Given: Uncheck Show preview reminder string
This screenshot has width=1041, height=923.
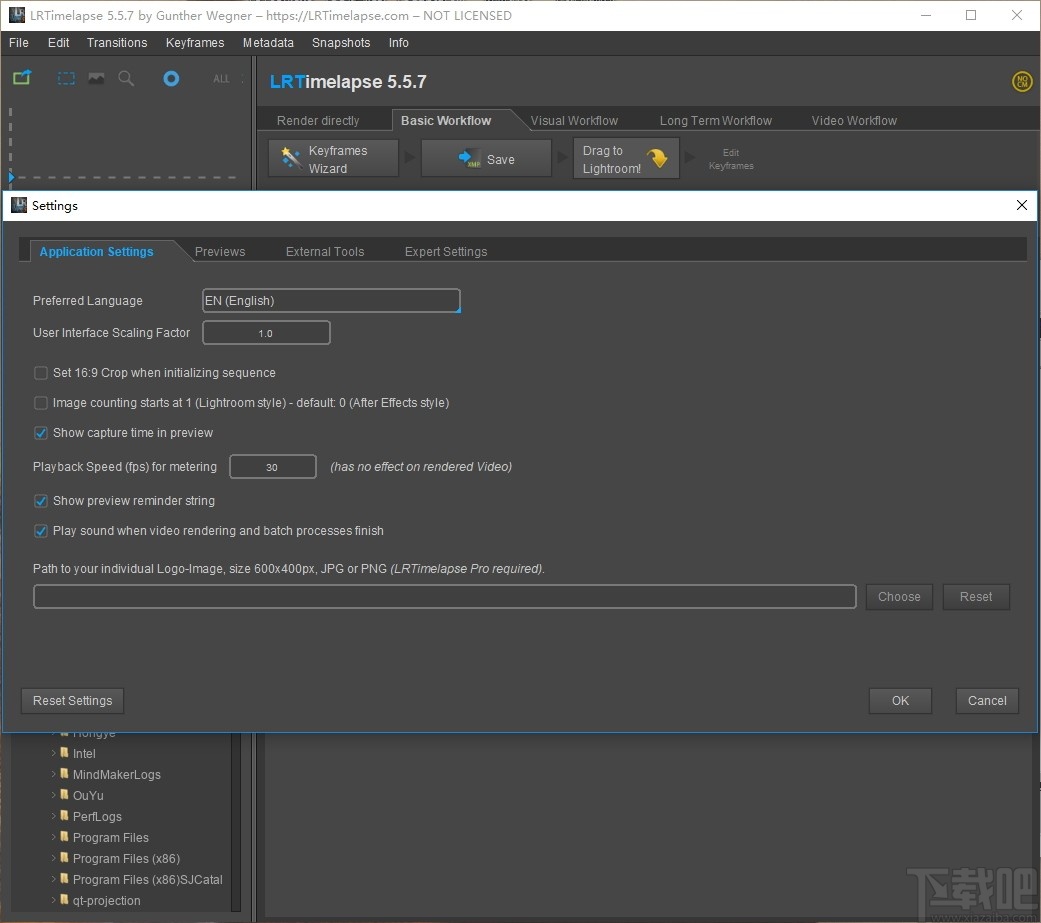Looking at the screenshot, I should click(40, 501).
